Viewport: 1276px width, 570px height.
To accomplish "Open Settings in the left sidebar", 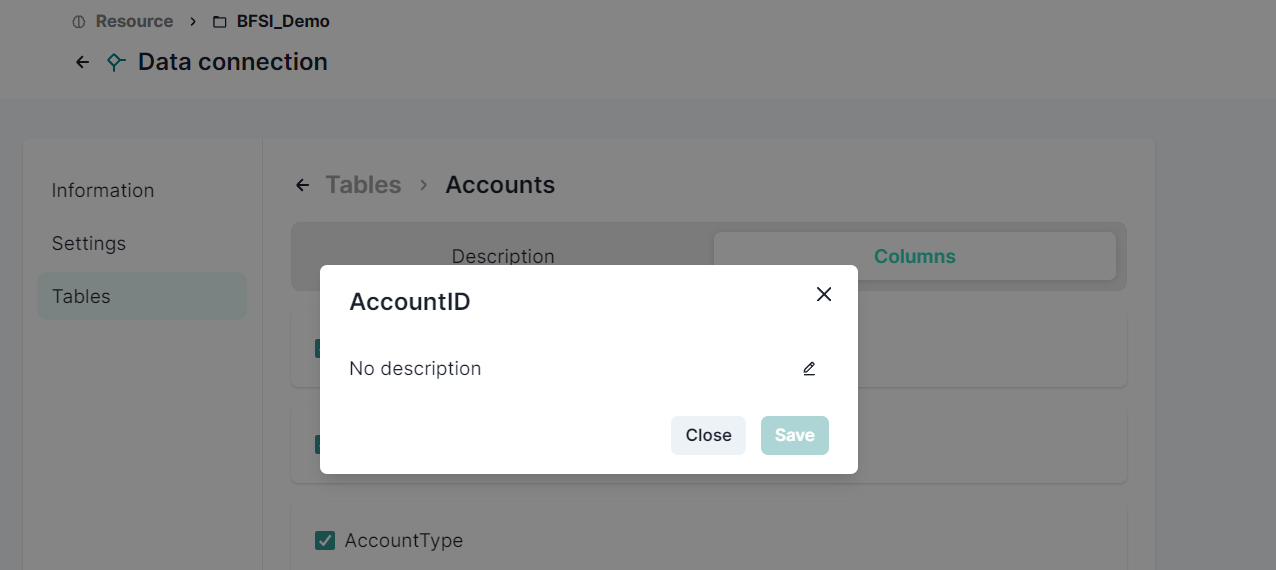I will [x=89, y=243].
